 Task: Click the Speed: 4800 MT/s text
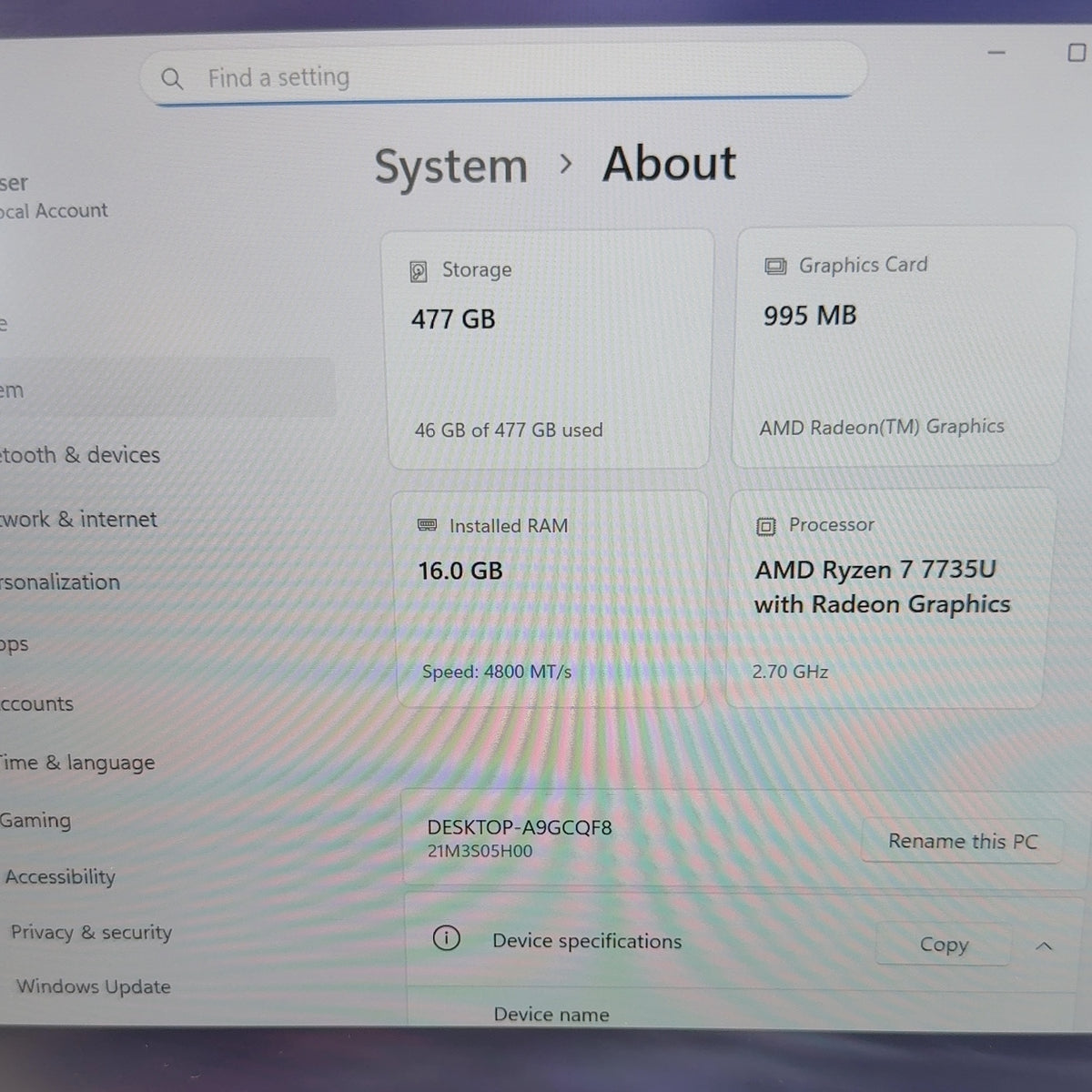(x=497, y=672)
